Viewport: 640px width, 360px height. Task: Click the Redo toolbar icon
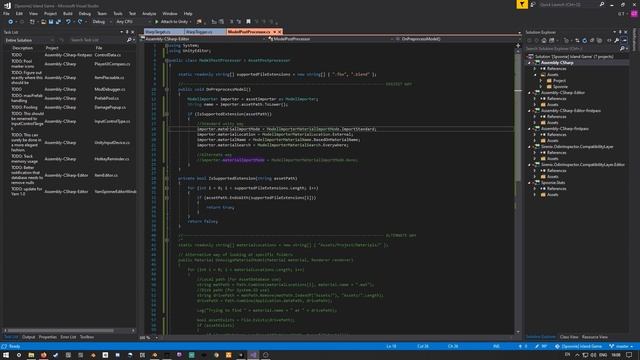80,22
